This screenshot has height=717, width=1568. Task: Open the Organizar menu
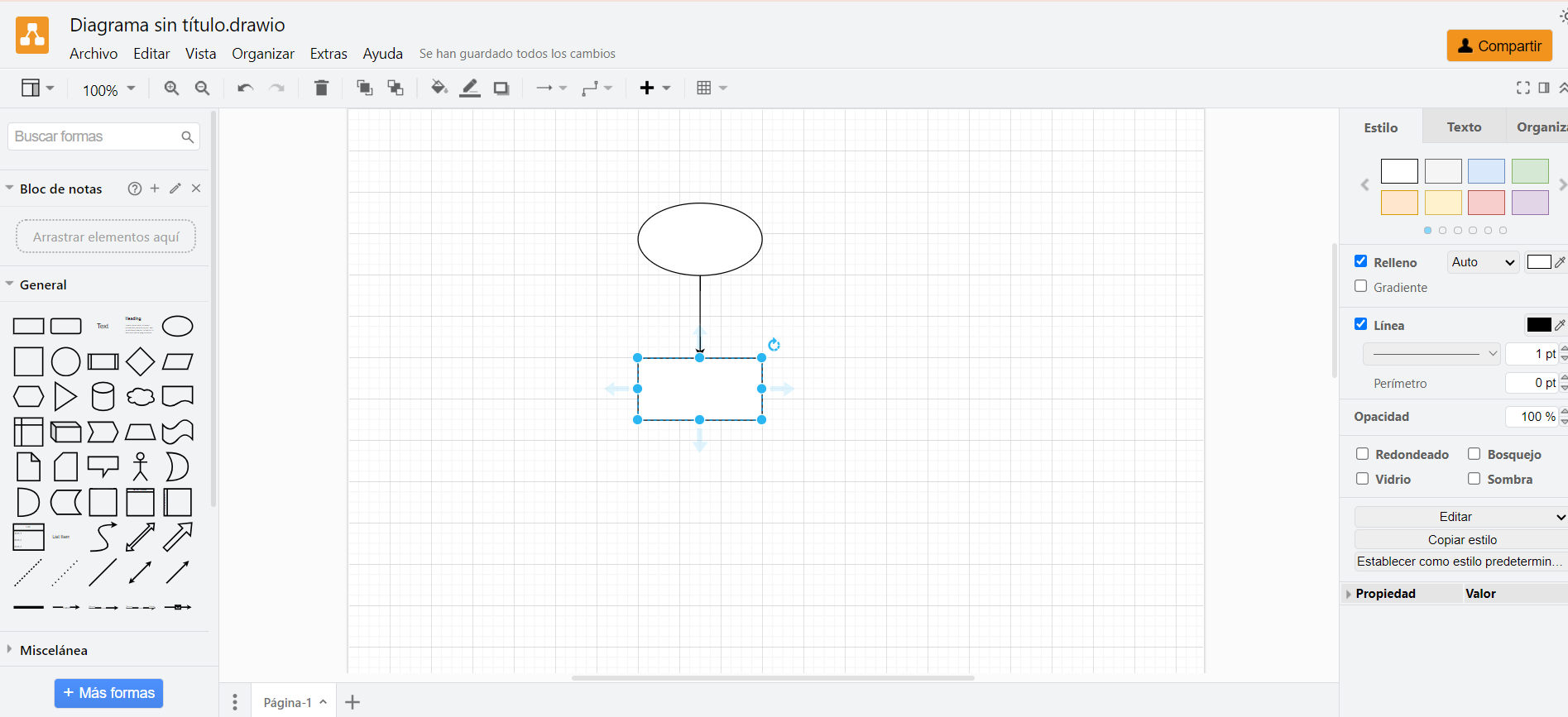[263, 54]
